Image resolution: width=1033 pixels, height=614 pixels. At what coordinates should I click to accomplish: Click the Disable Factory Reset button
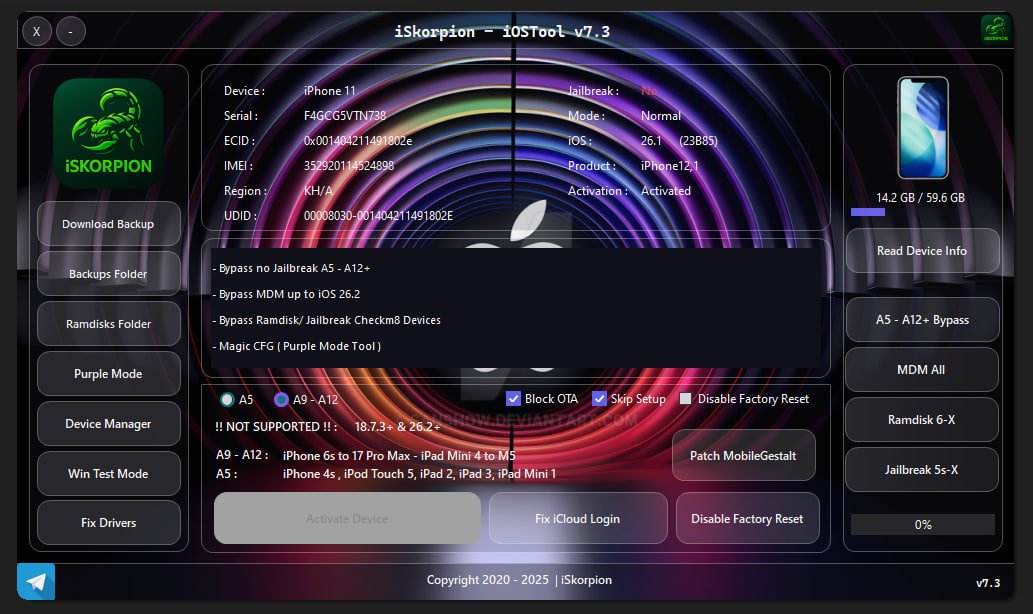tap(748, 518)
